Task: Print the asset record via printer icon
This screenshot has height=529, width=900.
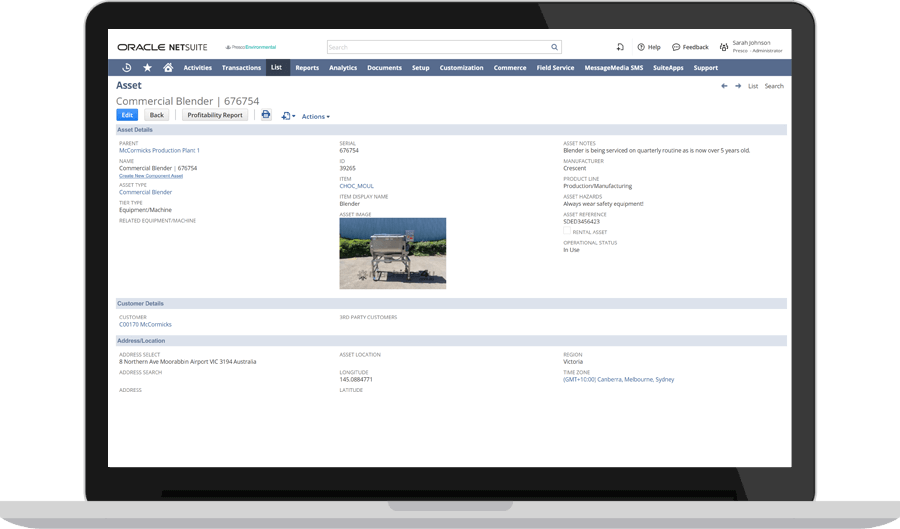Action: (x=266, y=115)
